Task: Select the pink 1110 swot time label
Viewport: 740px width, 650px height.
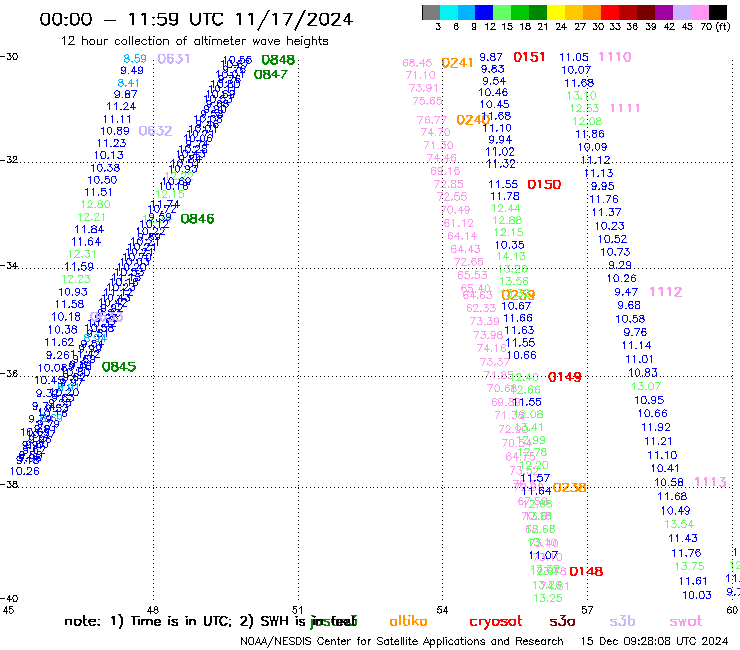Action: pos(614,57)
